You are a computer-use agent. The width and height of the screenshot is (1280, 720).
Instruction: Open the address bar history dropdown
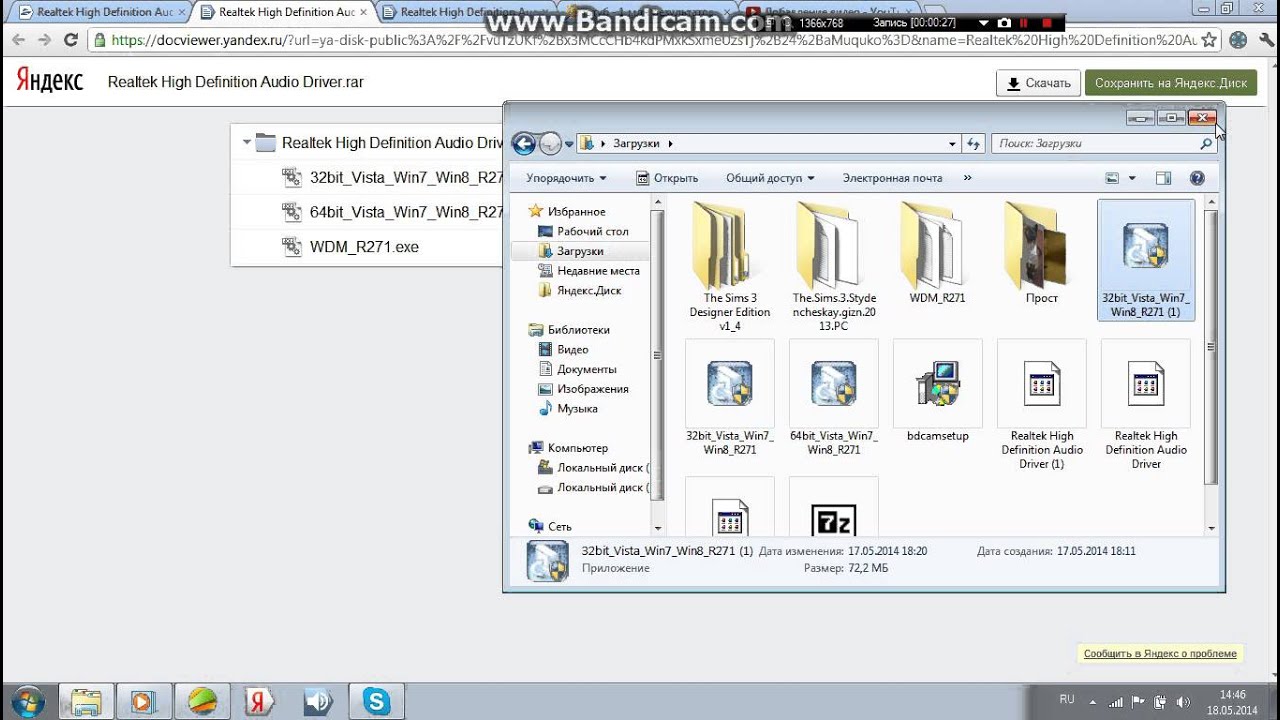(x=952, y=144)
